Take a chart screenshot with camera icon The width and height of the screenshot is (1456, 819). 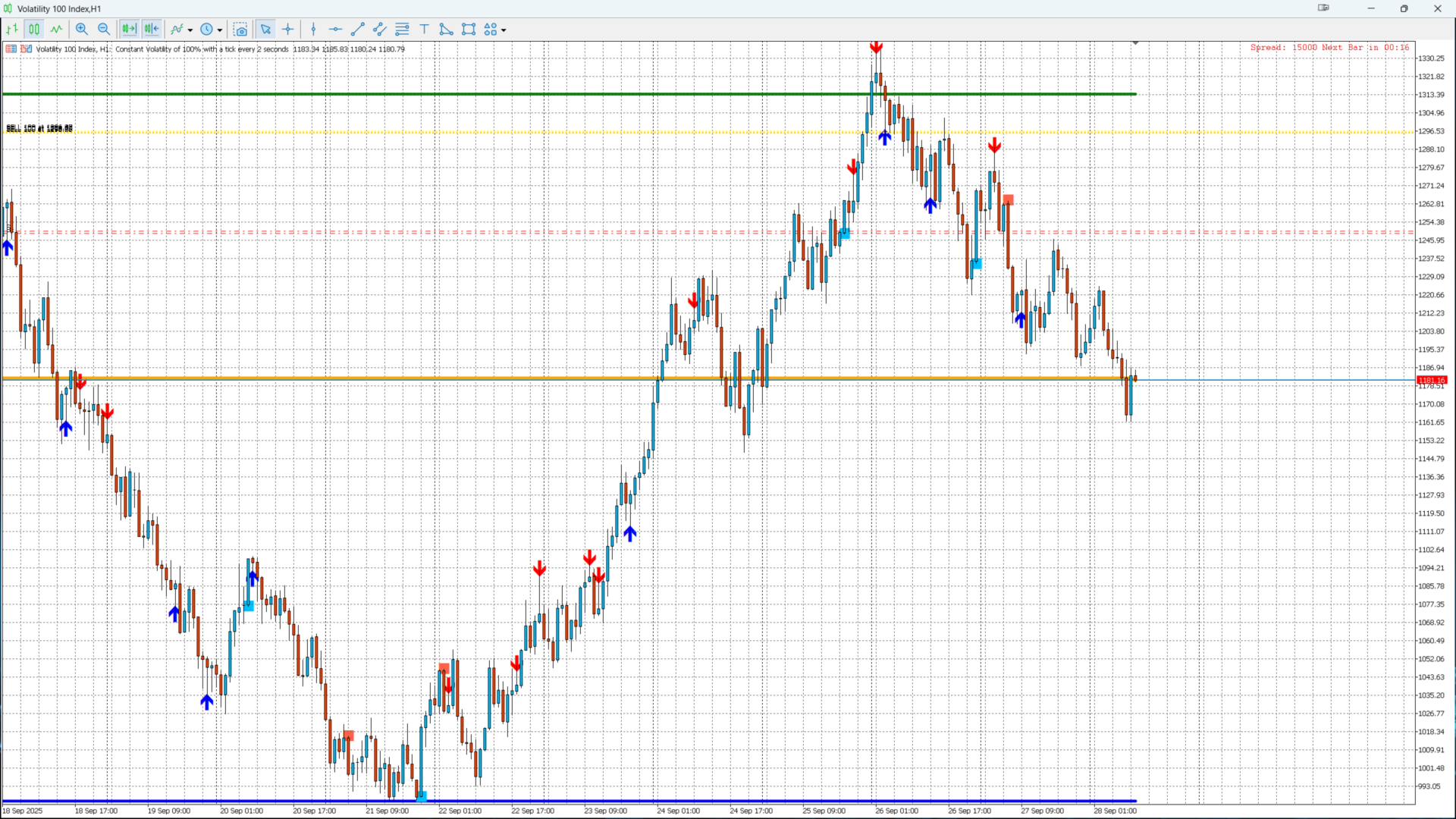click(240, 30)
